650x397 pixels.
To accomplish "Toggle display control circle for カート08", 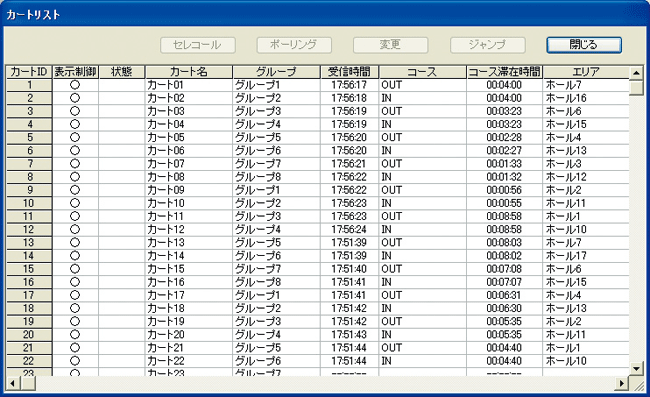I will pyautogui.click(x=75, y=177).
